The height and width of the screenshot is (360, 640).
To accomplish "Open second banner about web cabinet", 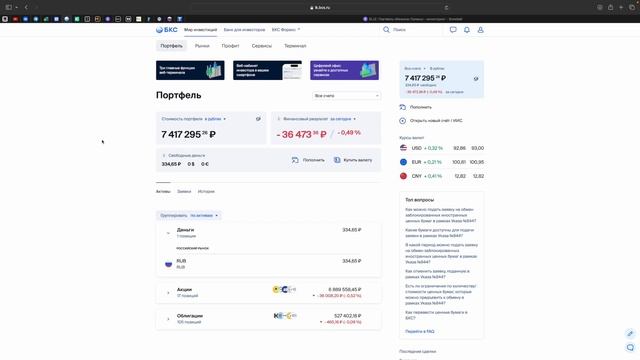I will [267, 70].
